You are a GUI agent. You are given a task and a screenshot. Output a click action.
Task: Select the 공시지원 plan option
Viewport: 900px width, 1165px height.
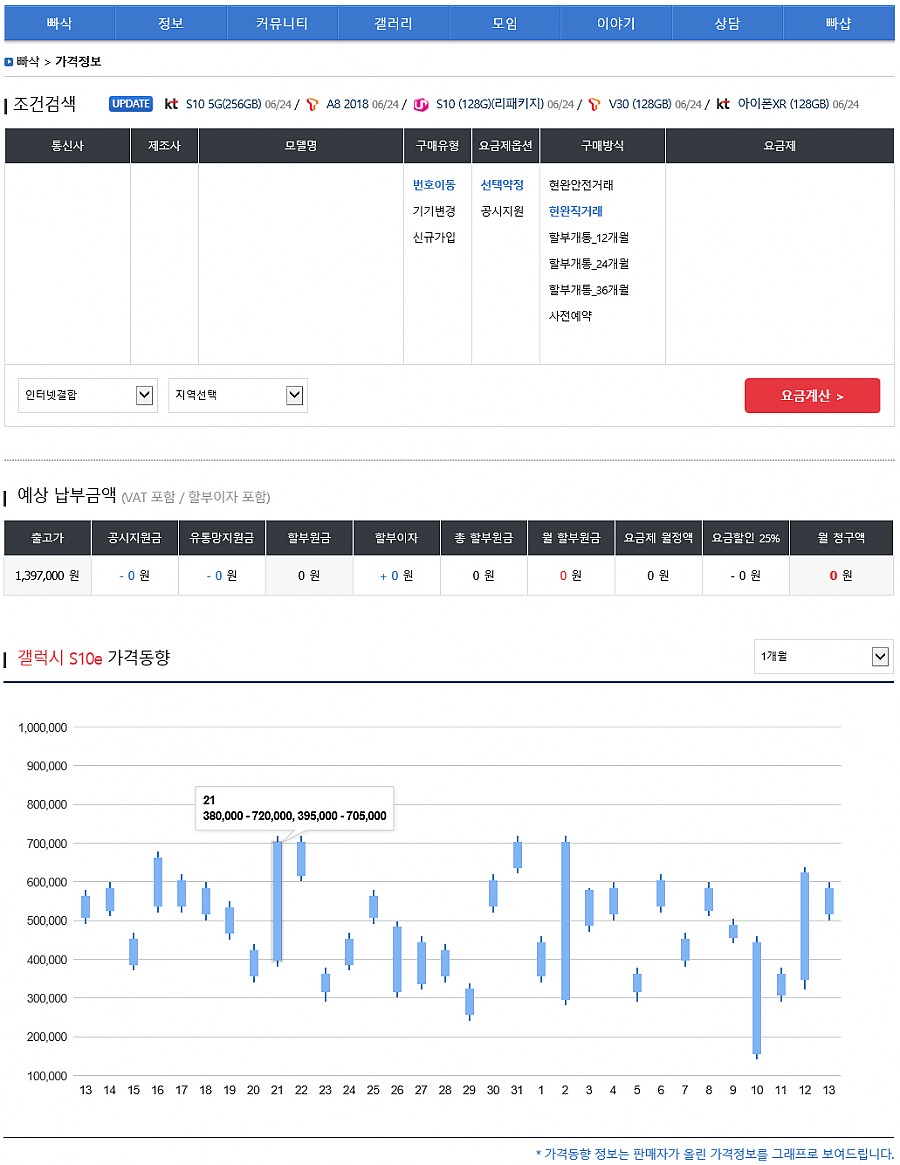point(502,211)
